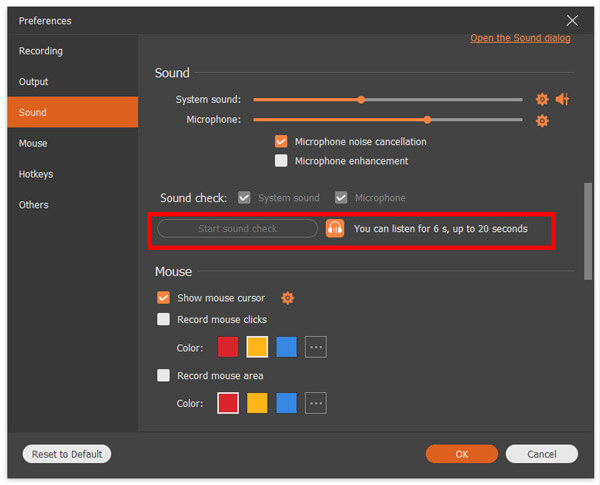Select the Sound sidebar item

coord(73,112)
